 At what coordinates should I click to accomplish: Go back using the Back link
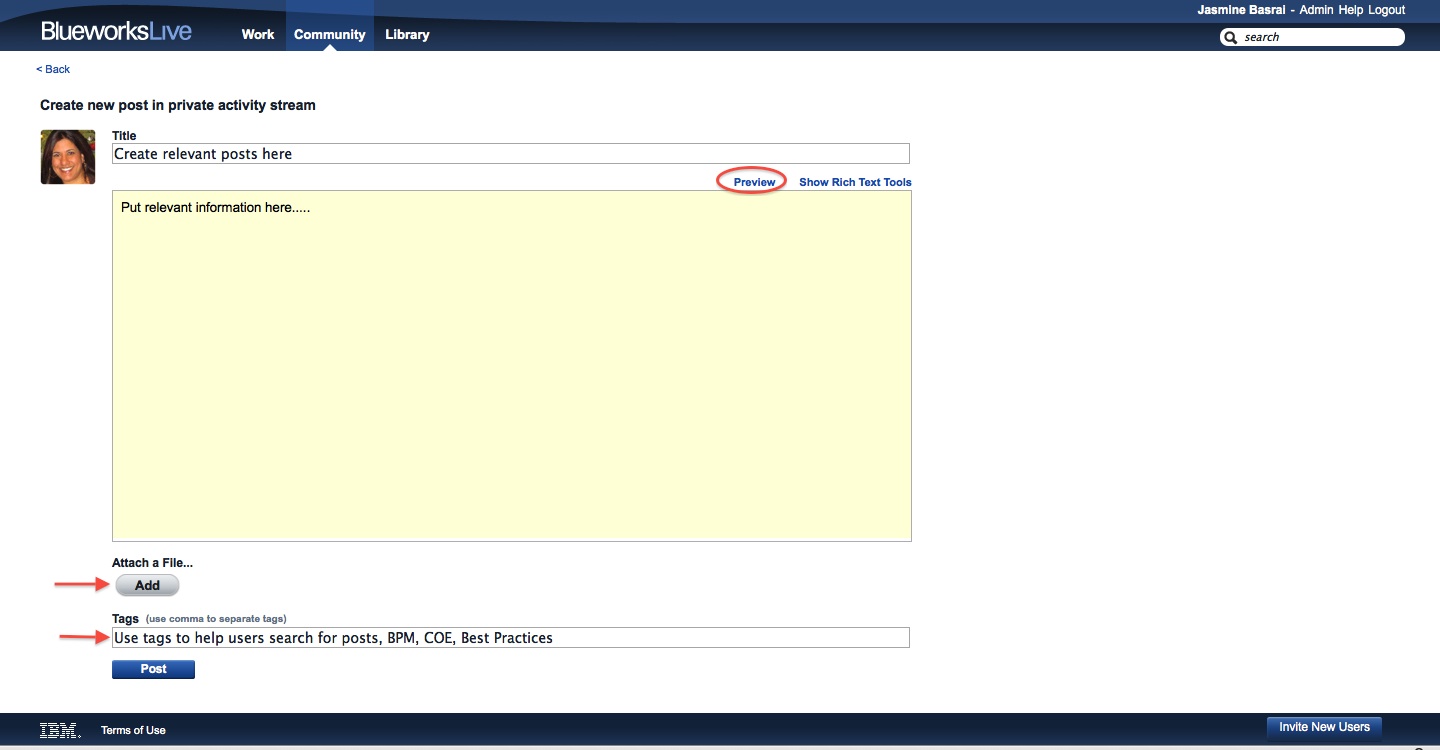pos(53,69)
